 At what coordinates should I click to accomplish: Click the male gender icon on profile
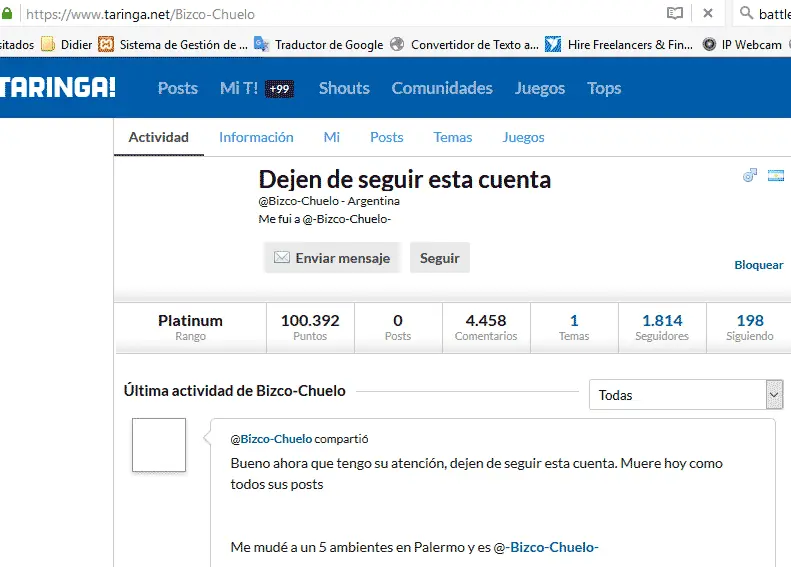pyautogui.click(x=750, y=176)
